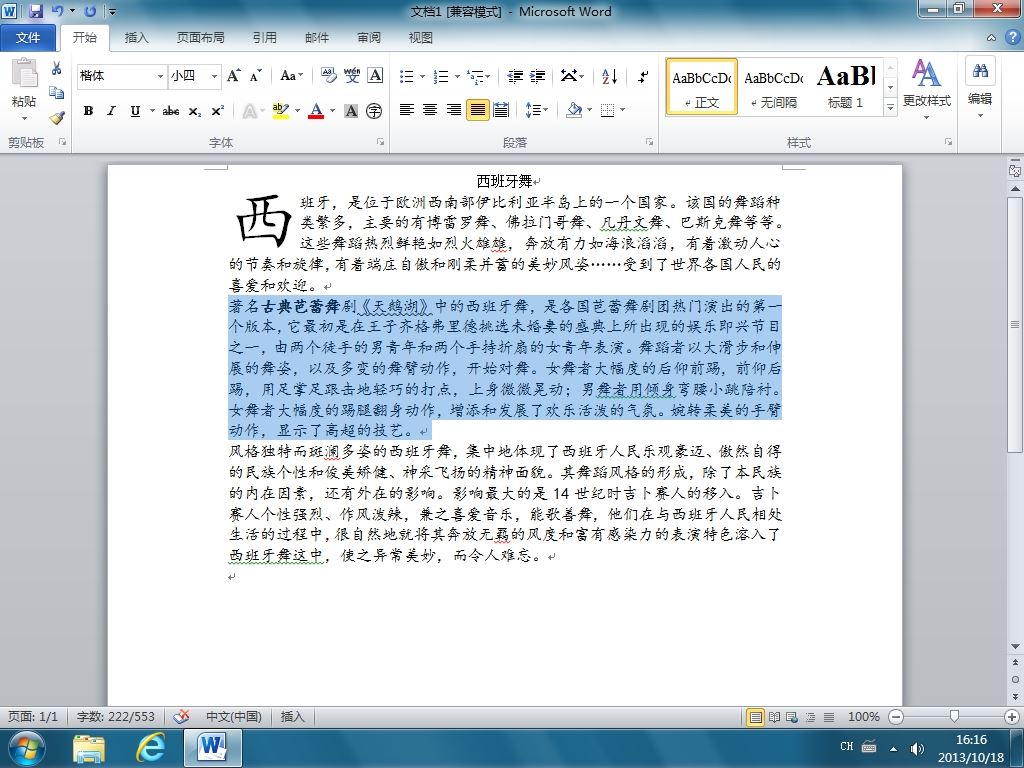Toggle Justify alignment

[477, 110]
